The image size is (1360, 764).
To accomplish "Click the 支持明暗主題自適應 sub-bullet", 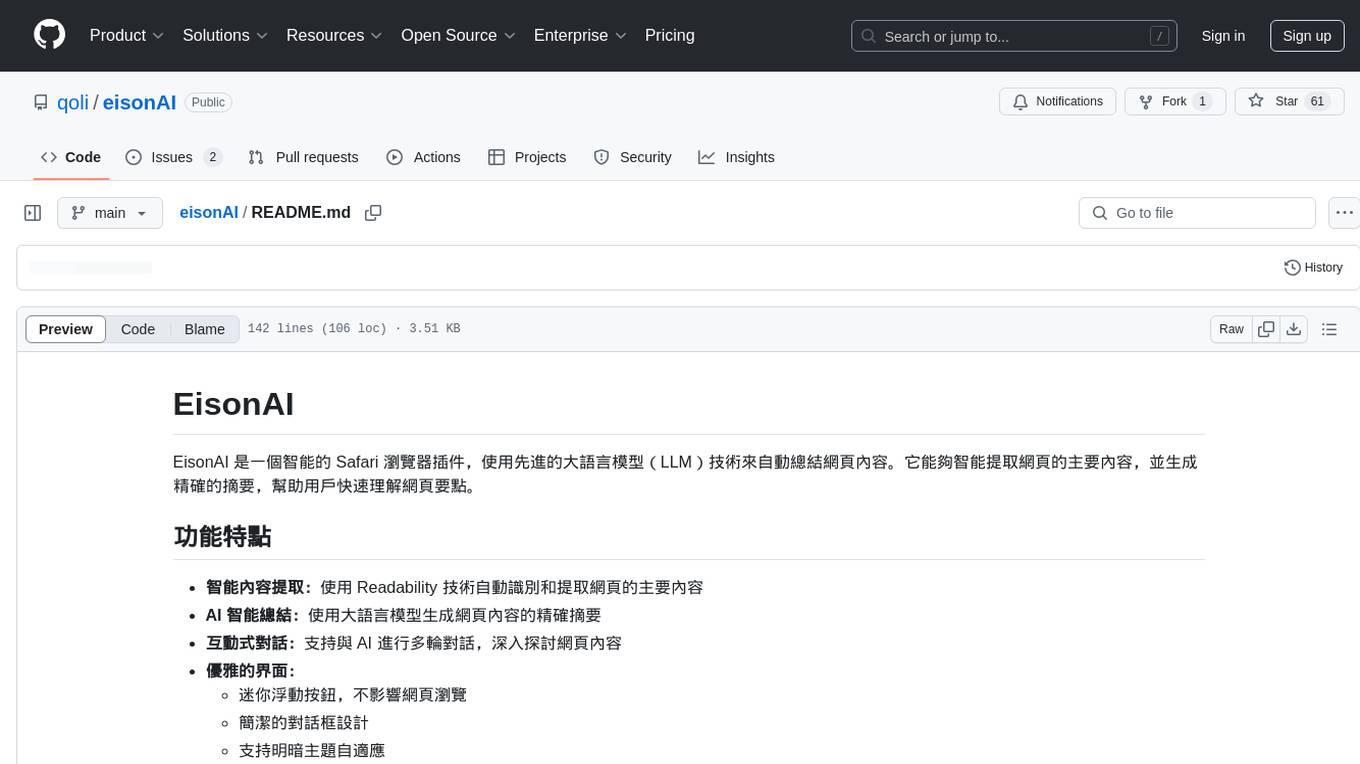I will 312,751.
